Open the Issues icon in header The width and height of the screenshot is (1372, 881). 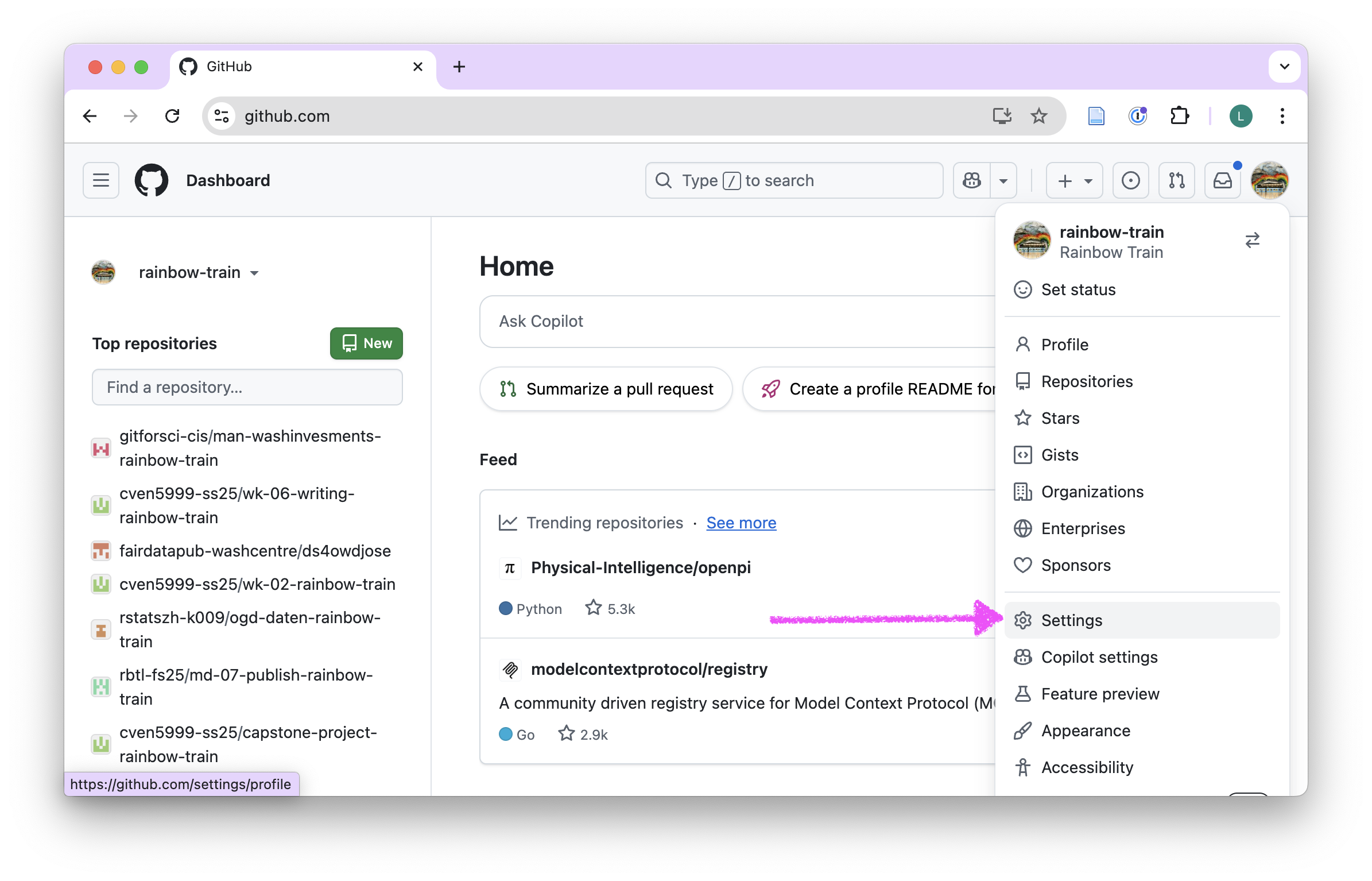pyautogui.click(x=1130, y=180)
